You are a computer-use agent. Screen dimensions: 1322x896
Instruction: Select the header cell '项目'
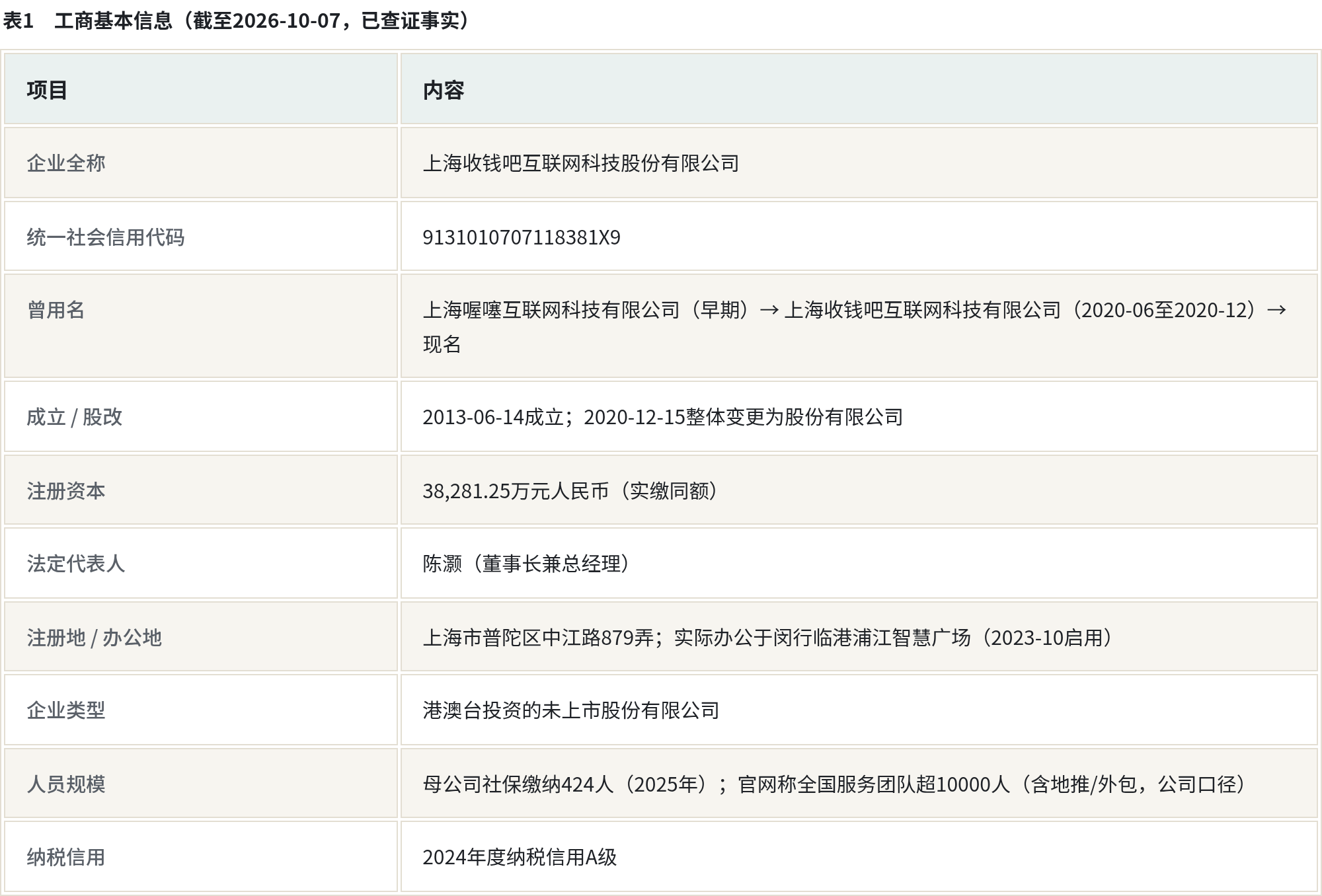pyautogui.click(x=201, y=89)
